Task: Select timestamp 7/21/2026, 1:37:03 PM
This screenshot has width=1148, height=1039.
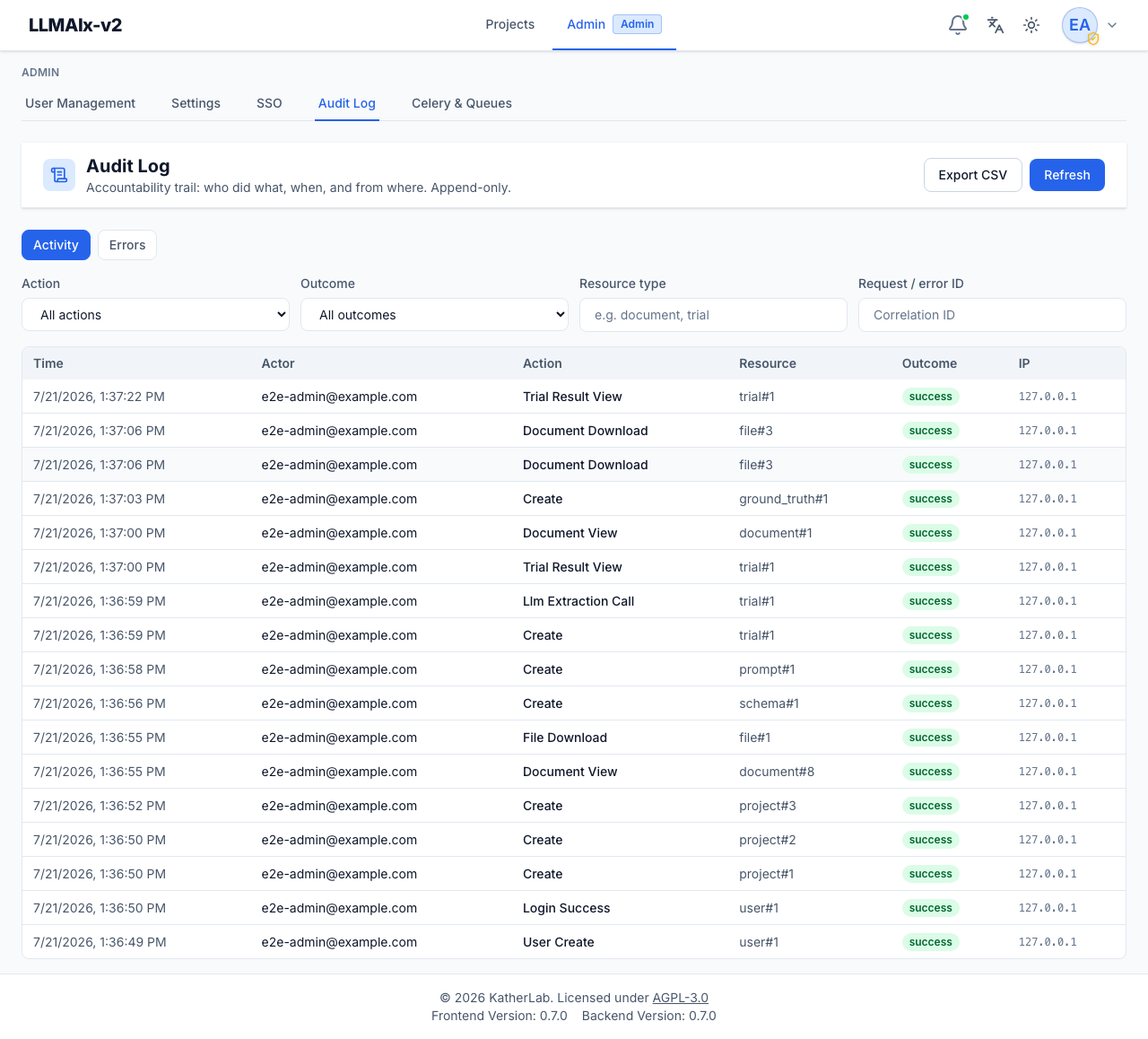Action: 99,499
